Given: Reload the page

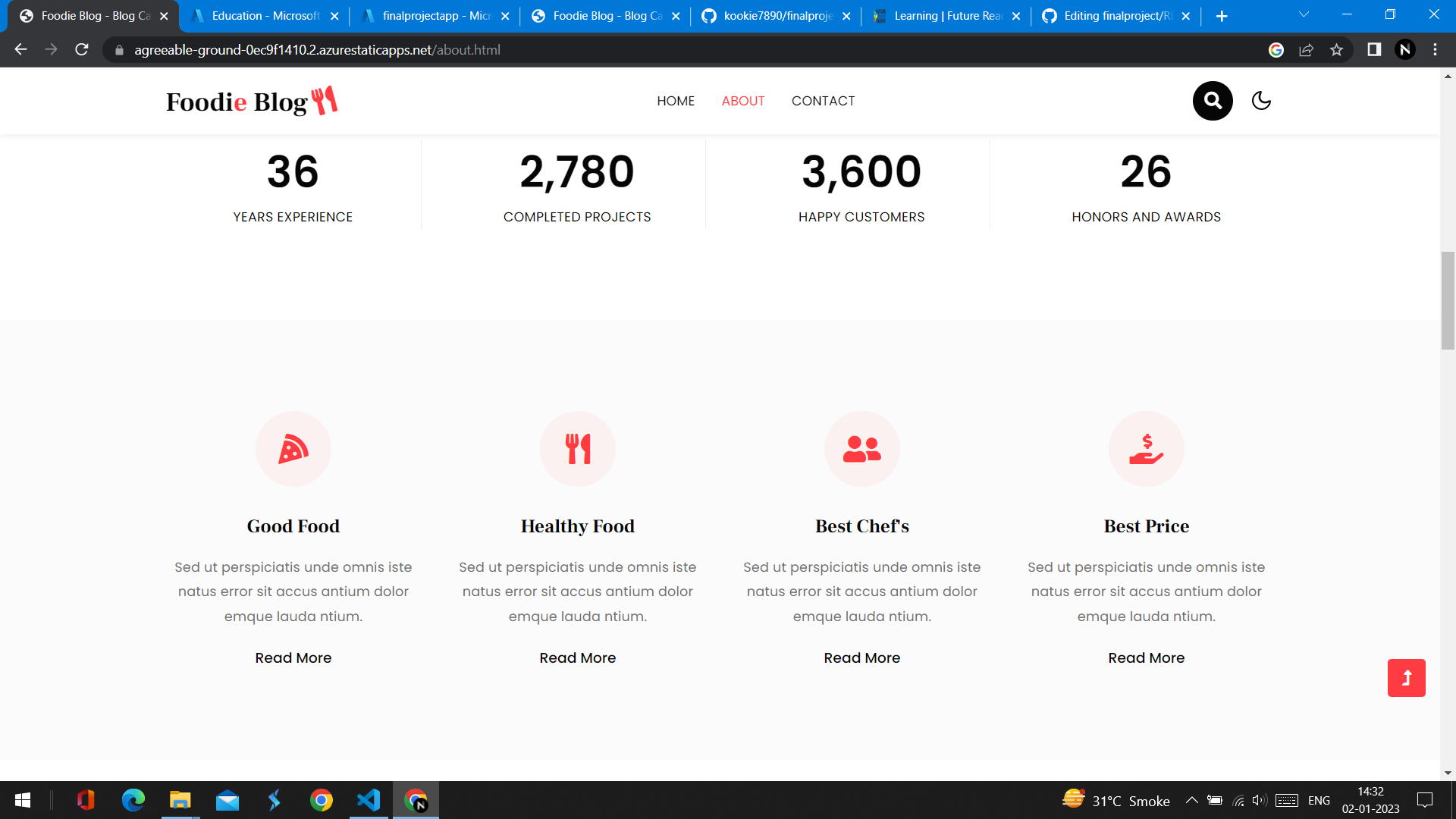Looking at the screenshot, I should pyautogui.click(x=82, y=50).
